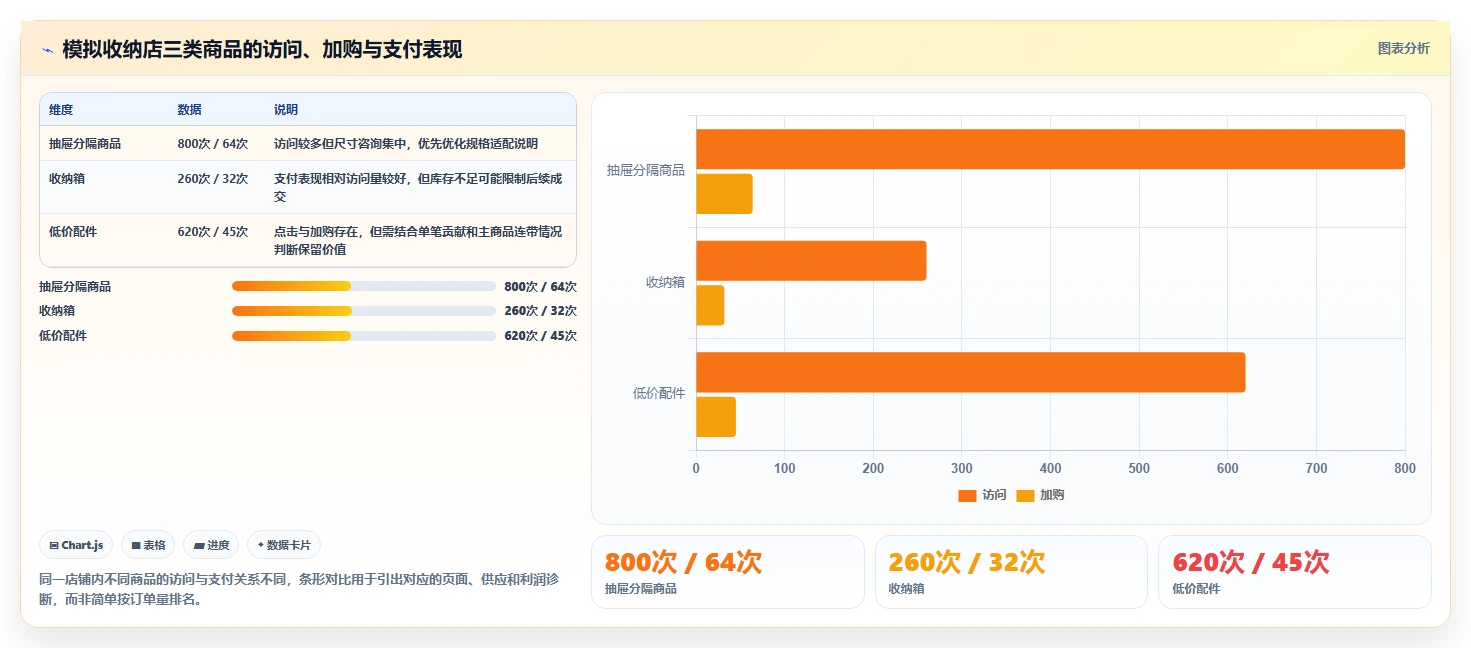Click the 收纳箱 progress row label
The image size is (1471, 648).
coord(57,311)
